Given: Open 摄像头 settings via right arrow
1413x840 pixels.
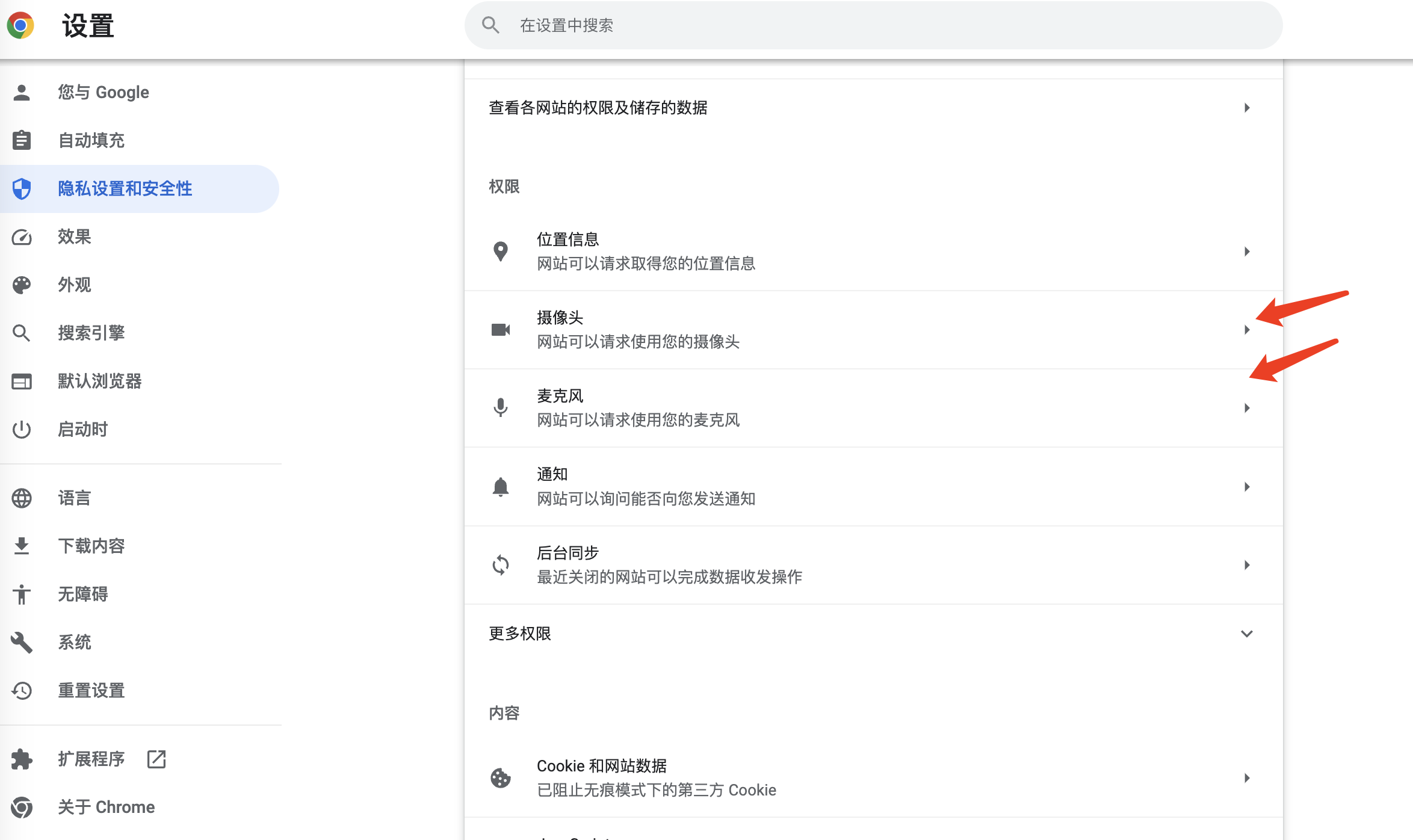Looking at the screenshot, I should click(1246, 330).
